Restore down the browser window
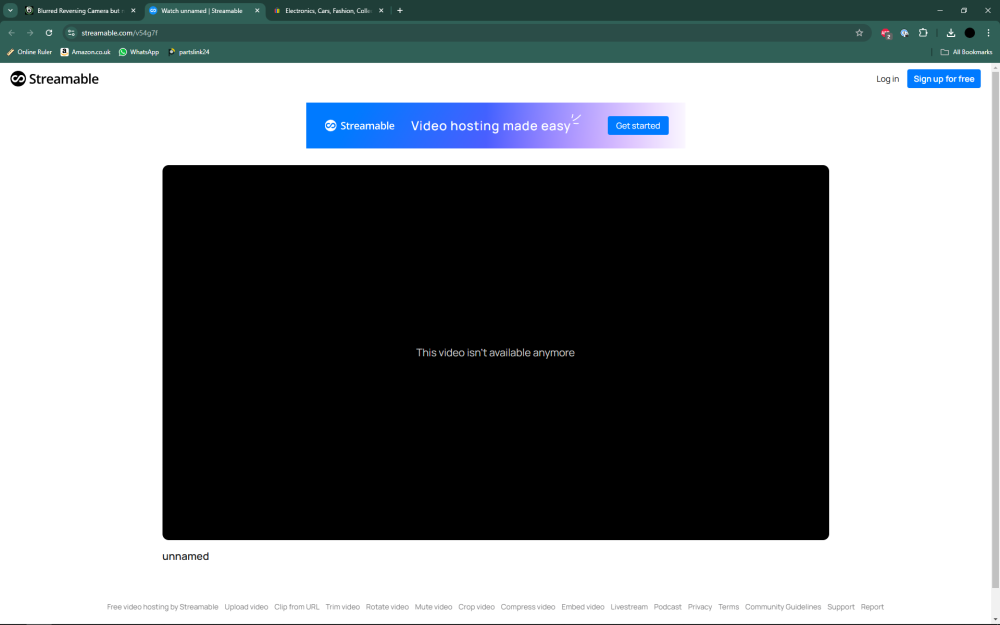The image size is (1000, 625). (x=964, y=11)
